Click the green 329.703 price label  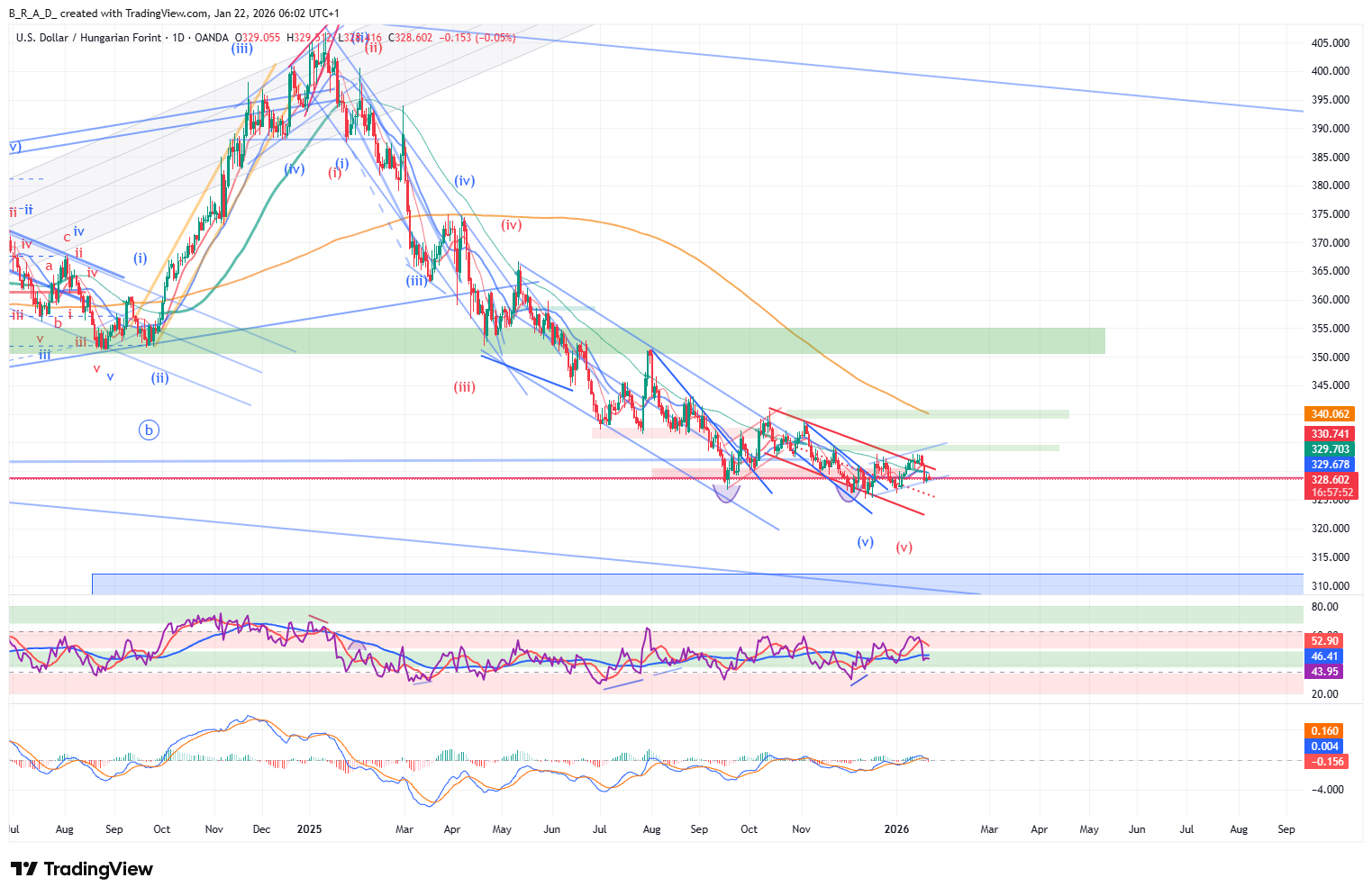(1330, 449)
